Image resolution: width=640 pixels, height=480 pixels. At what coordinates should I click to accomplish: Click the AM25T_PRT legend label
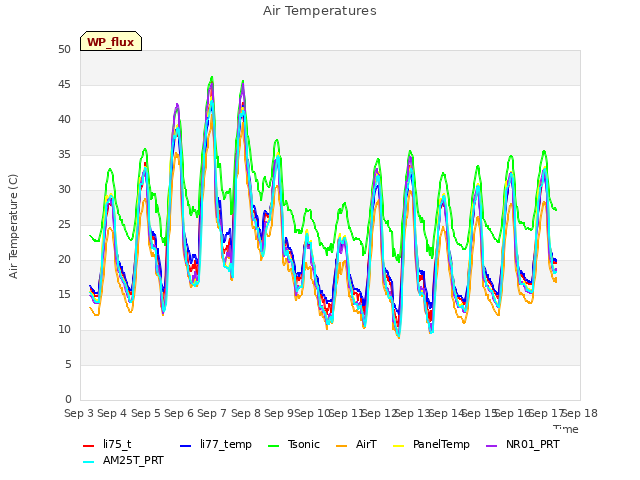(x=133, y=461)
